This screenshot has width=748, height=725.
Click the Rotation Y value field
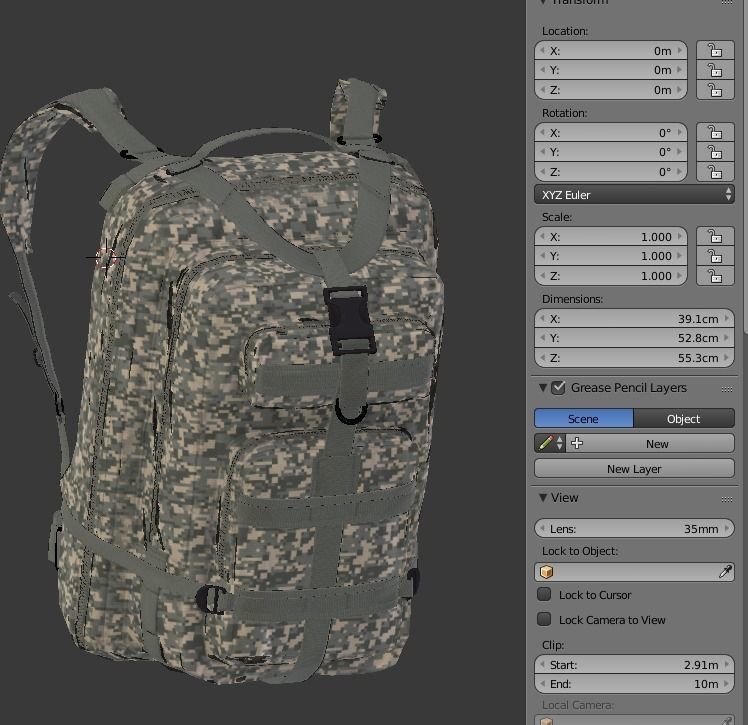point(611,152)
